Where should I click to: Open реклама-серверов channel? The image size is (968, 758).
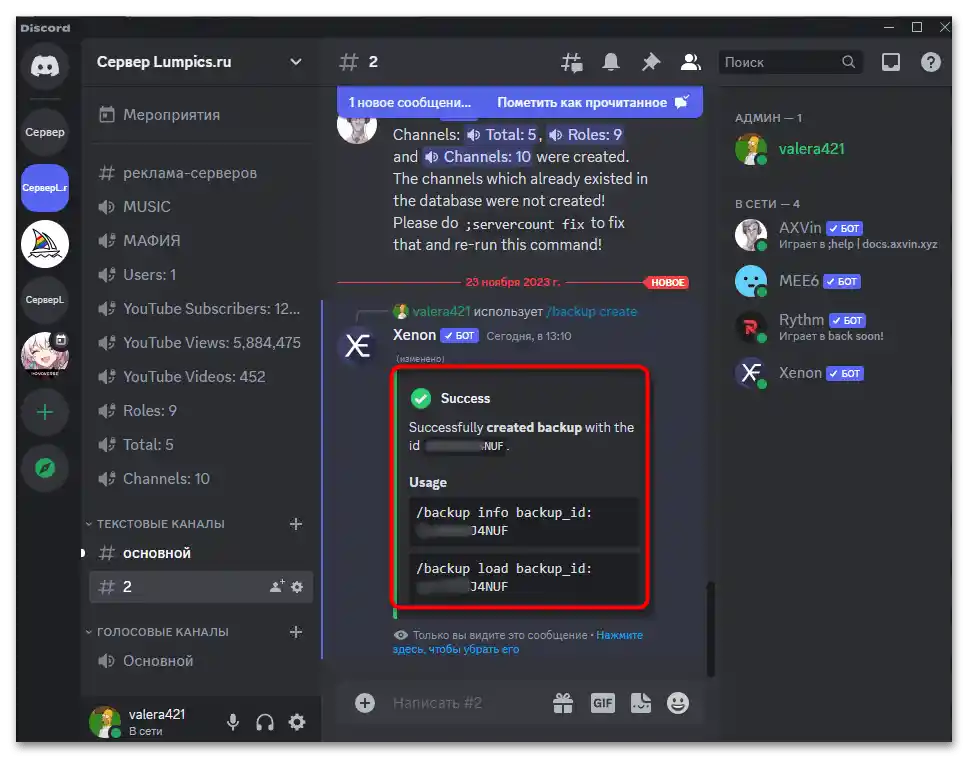pos(201,173)
